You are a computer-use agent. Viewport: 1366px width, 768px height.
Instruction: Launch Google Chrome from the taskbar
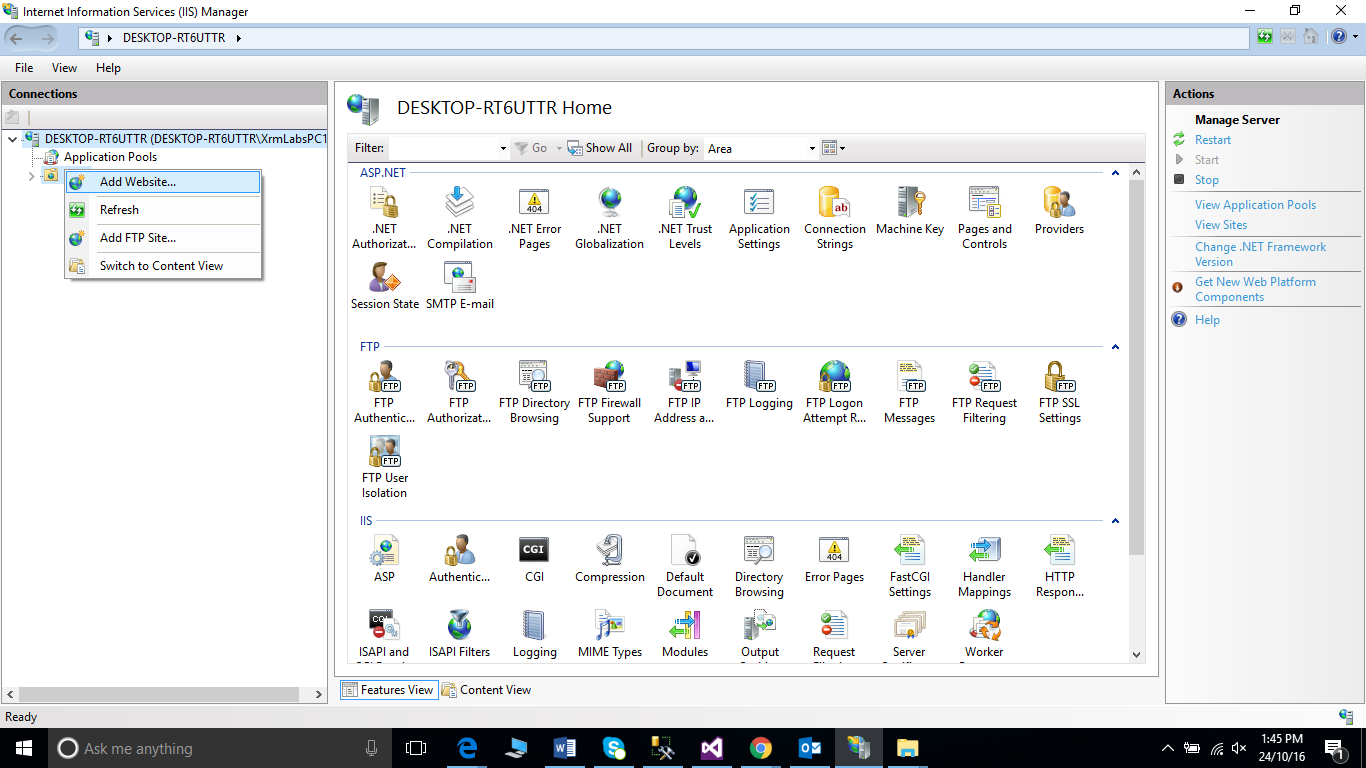(x=761, y=748)
